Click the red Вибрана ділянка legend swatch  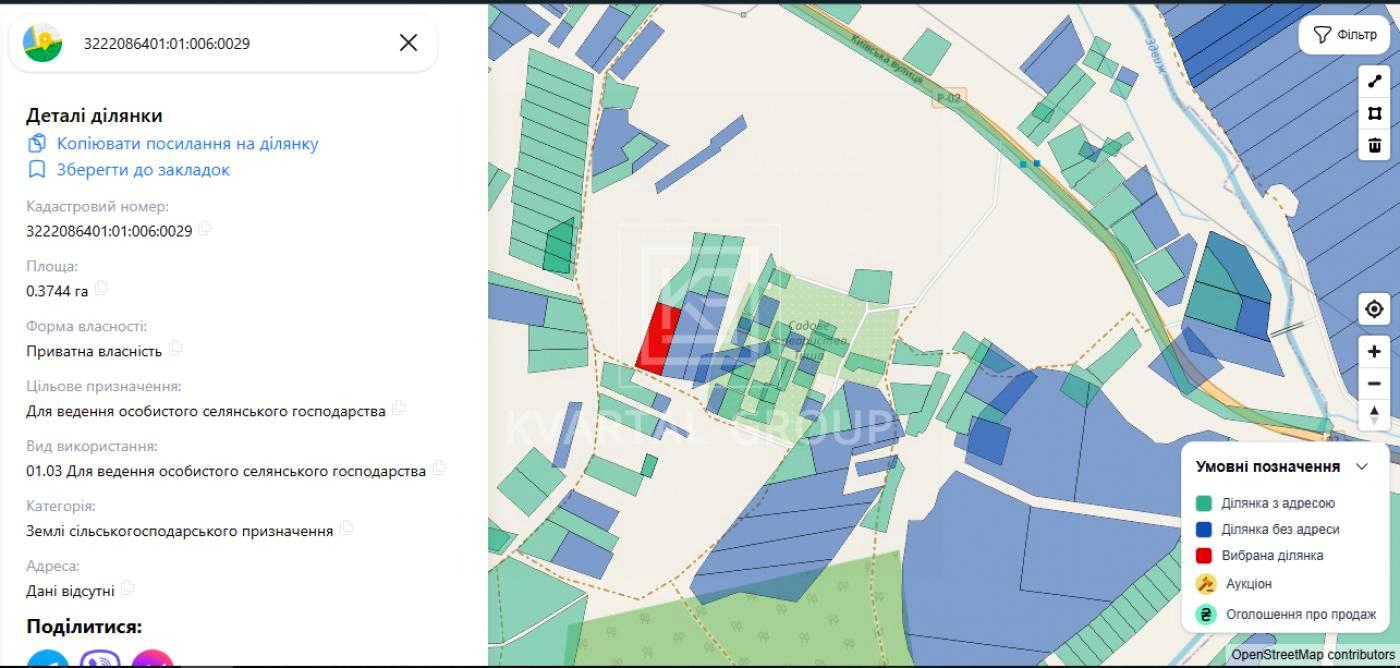pos(1204,556)
